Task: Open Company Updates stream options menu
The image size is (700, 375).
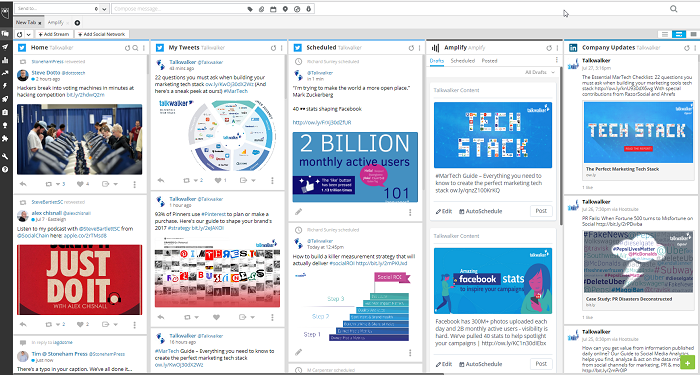Action: coord(695,48)
